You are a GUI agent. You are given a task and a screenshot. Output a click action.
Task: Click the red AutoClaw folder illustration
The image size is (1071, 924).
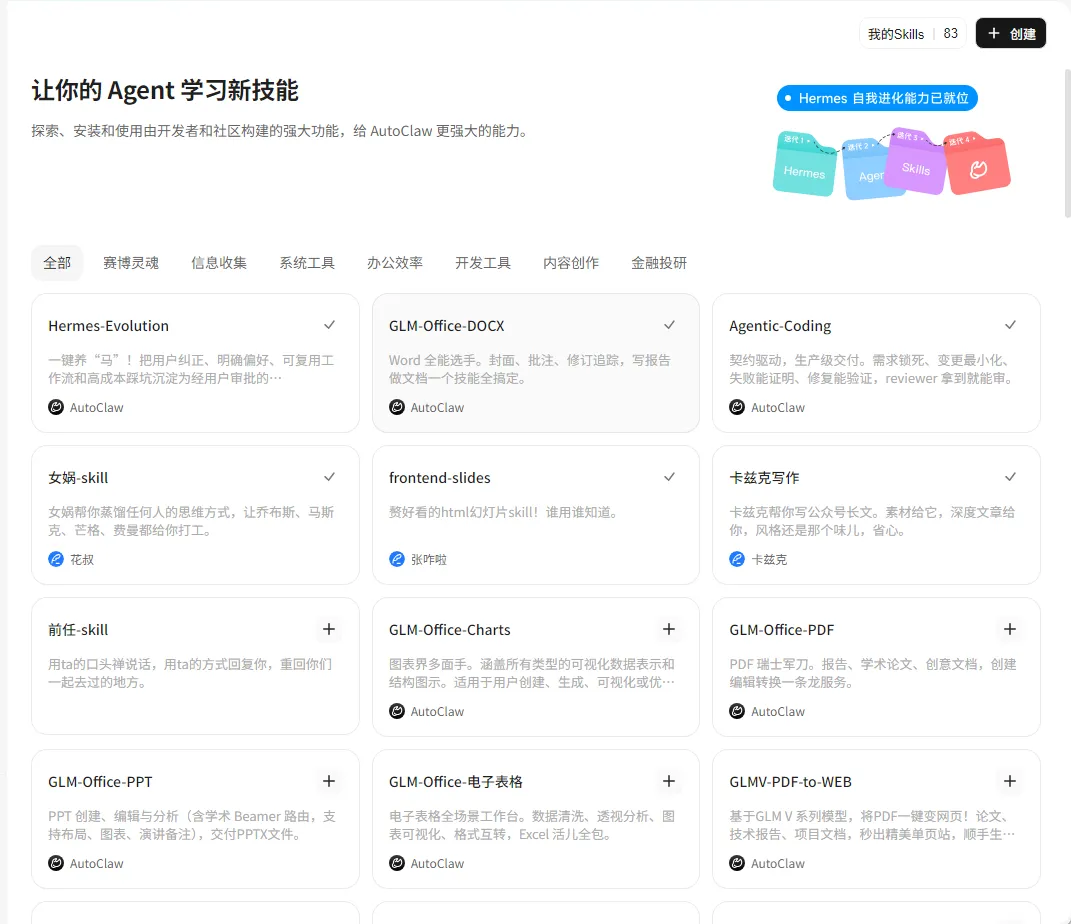click(x=977, y=164)
